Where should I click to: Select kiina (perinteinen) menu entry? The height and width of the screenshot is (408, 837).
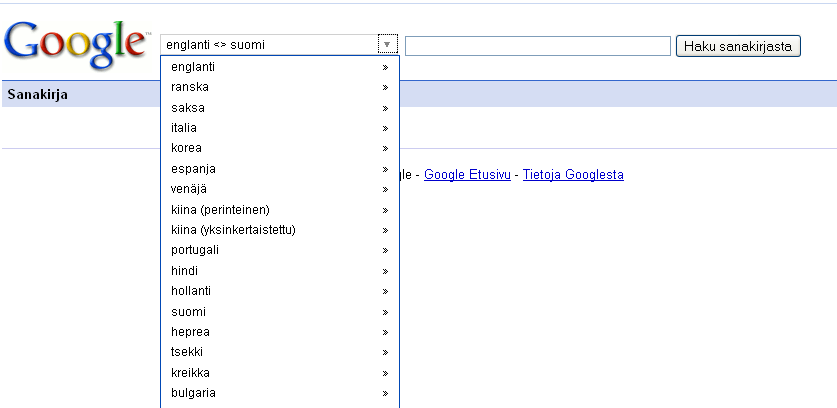220,209
